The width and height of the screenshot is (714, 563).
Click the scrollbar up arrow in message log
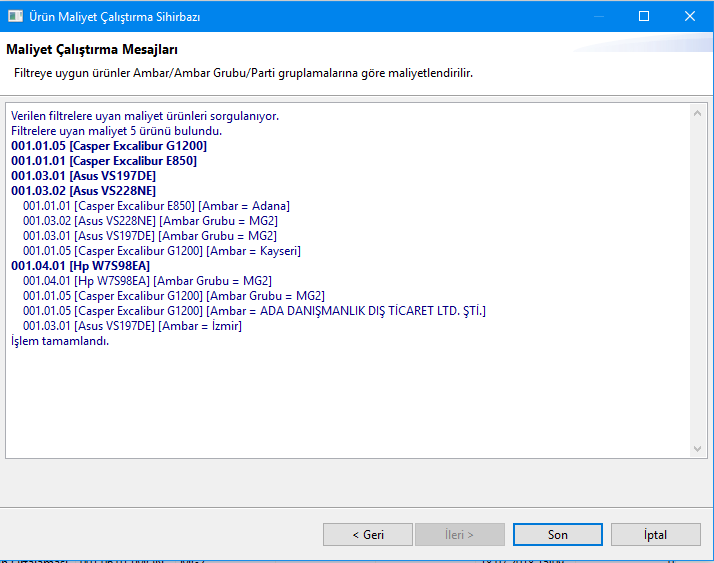pos(698,112)
